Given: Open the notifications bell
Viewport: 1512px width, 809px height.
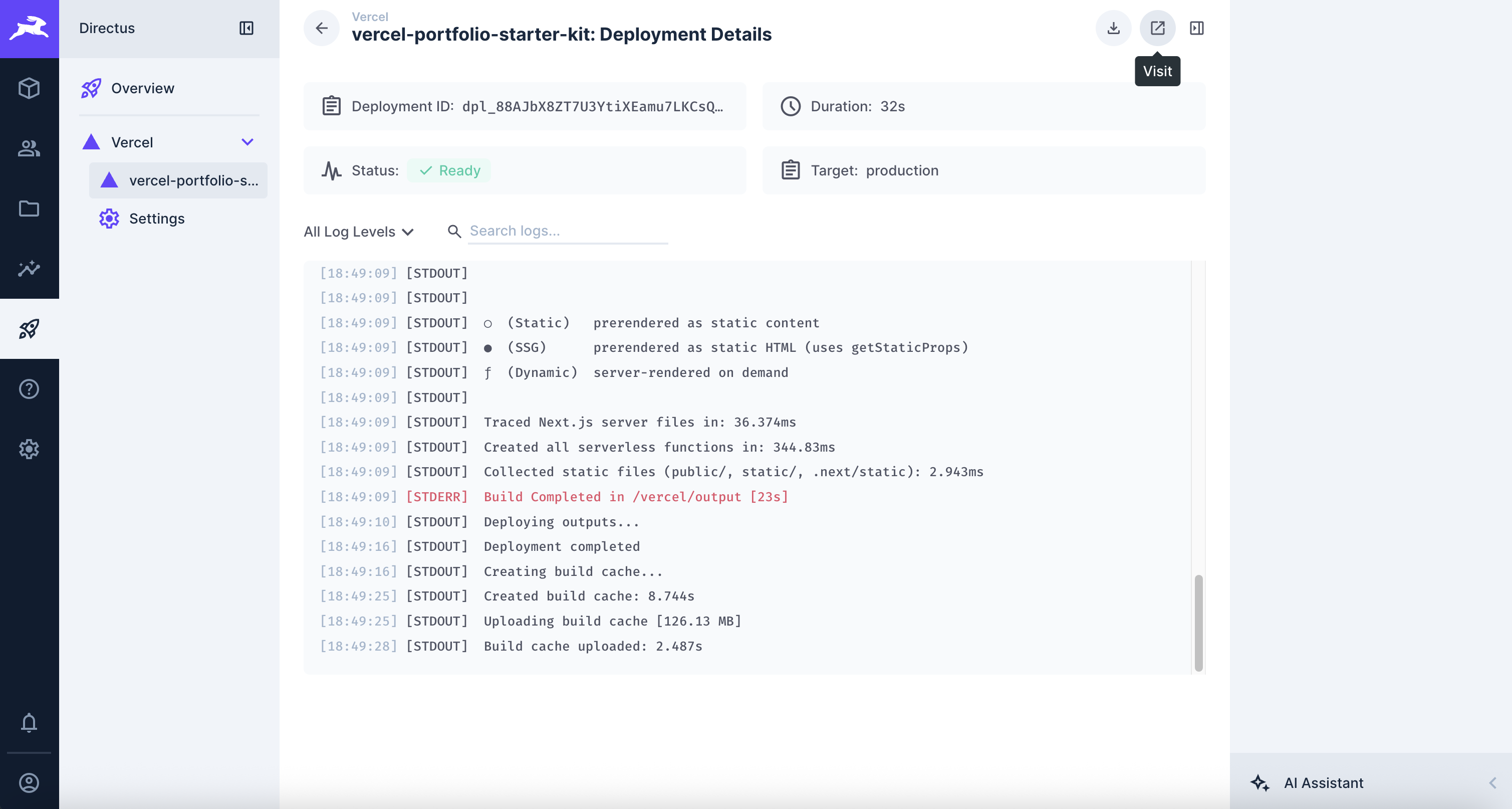Looking at the screenshot, I should pyautogui.click(x=29, y=723).
